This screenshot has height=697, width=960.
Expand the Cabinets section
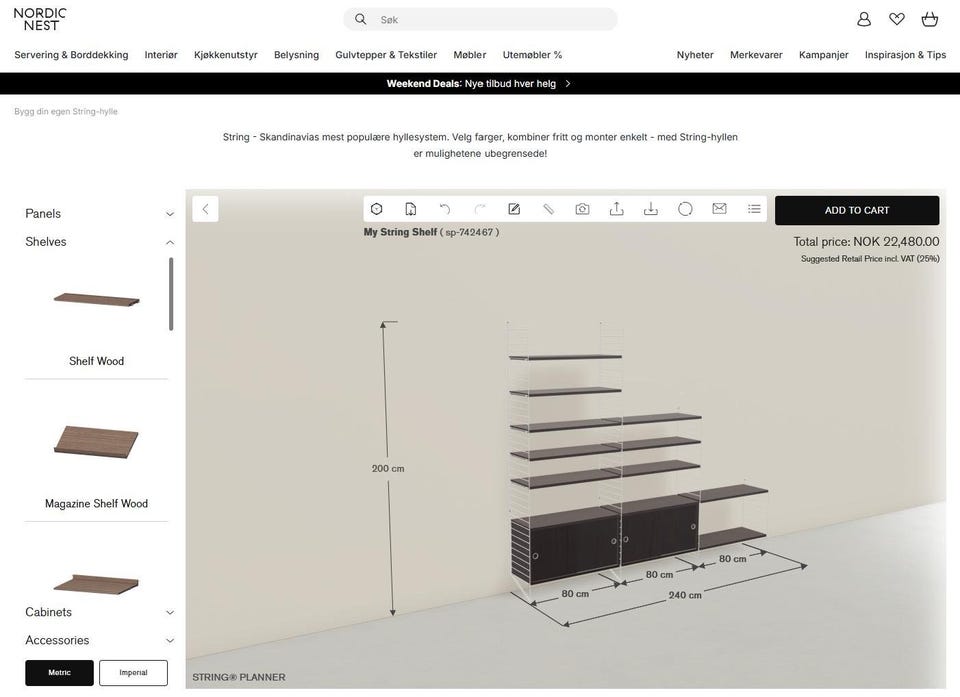(x=99, y=612)
